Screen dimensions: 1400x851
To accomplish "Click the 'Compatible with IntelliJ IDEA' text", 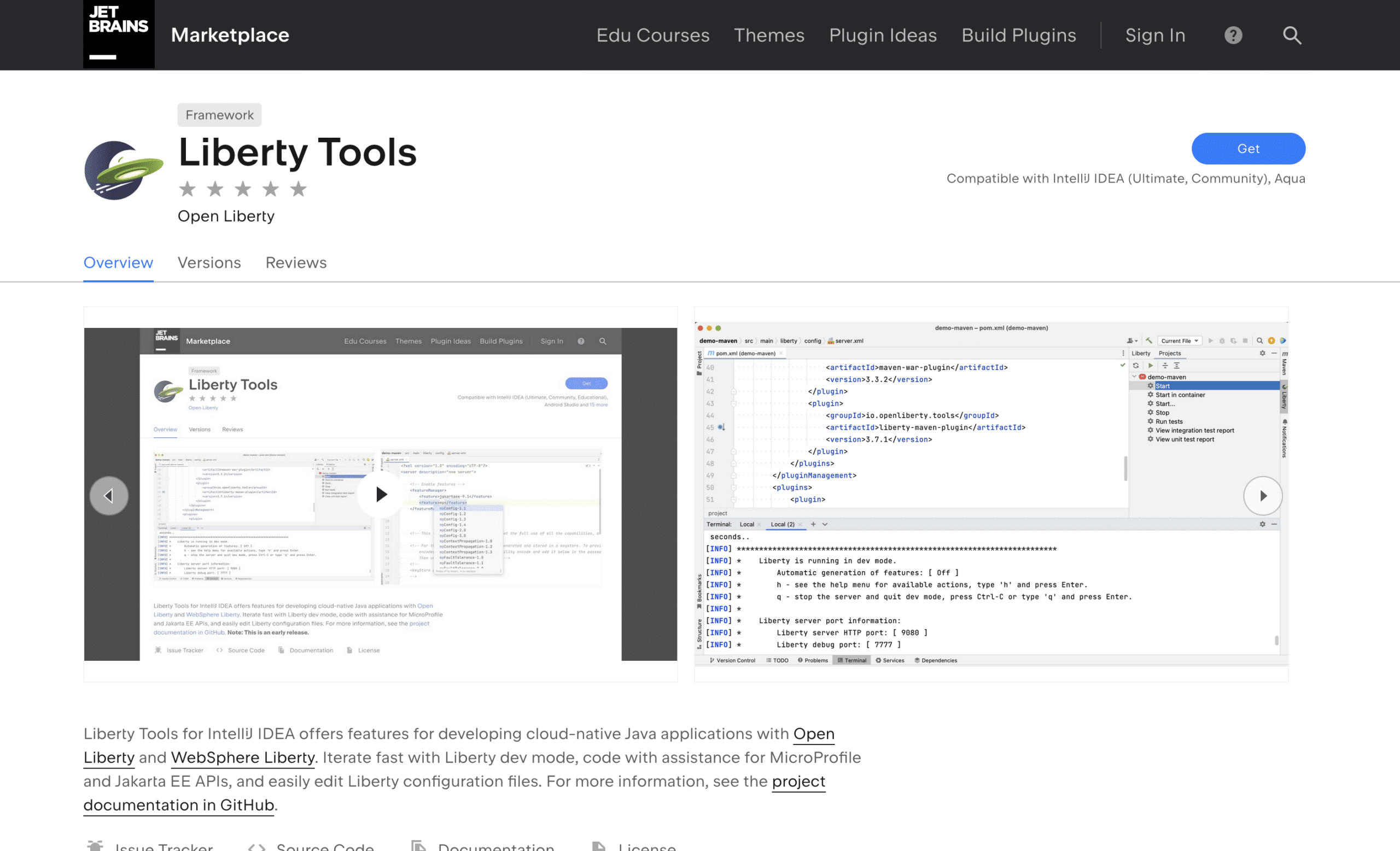I will coord(1125,178).
